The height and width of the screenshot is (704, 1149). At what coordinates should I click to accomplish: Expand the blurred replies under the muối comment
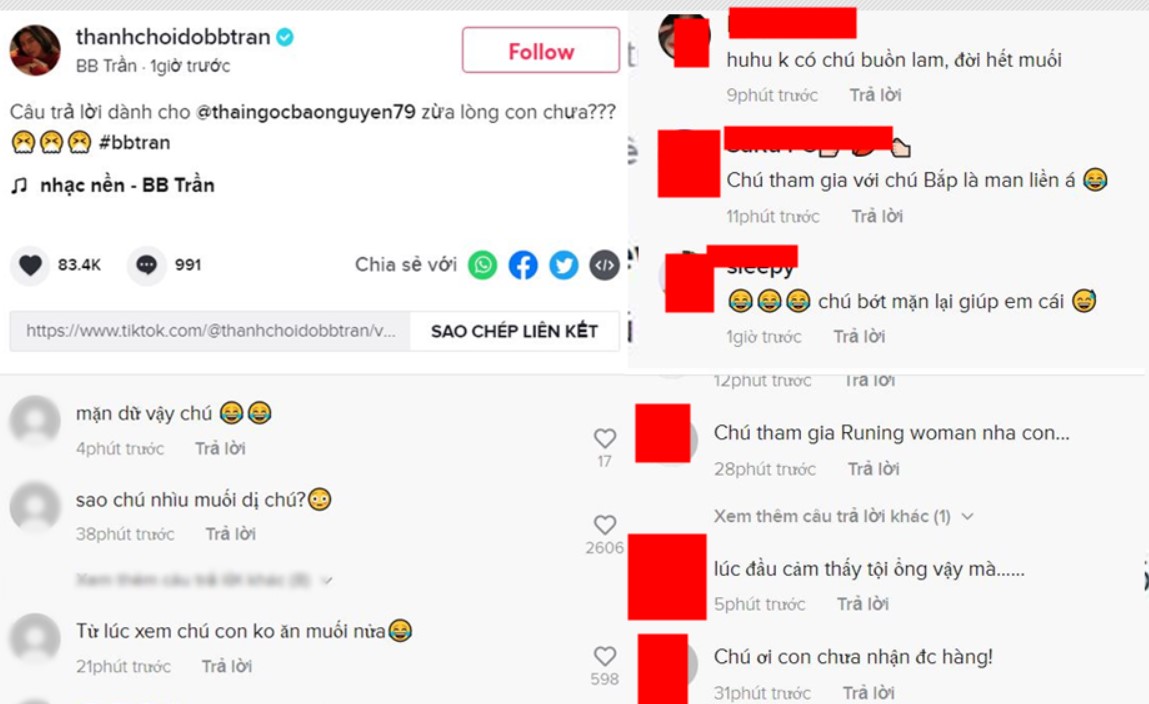tap(204, 580)
